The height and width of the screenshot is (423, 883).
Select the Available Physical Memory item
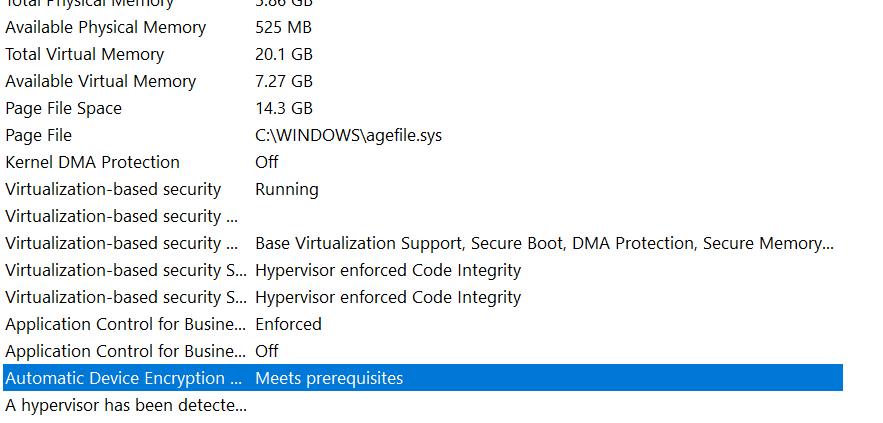pyautogui.click(x=105, y=27)
